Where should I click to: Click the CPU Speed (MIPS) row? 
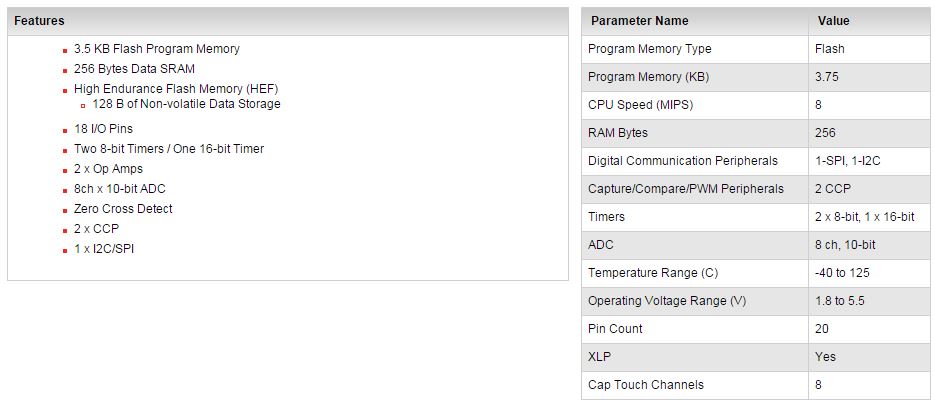pyautogui.click(x=756, y=105)
